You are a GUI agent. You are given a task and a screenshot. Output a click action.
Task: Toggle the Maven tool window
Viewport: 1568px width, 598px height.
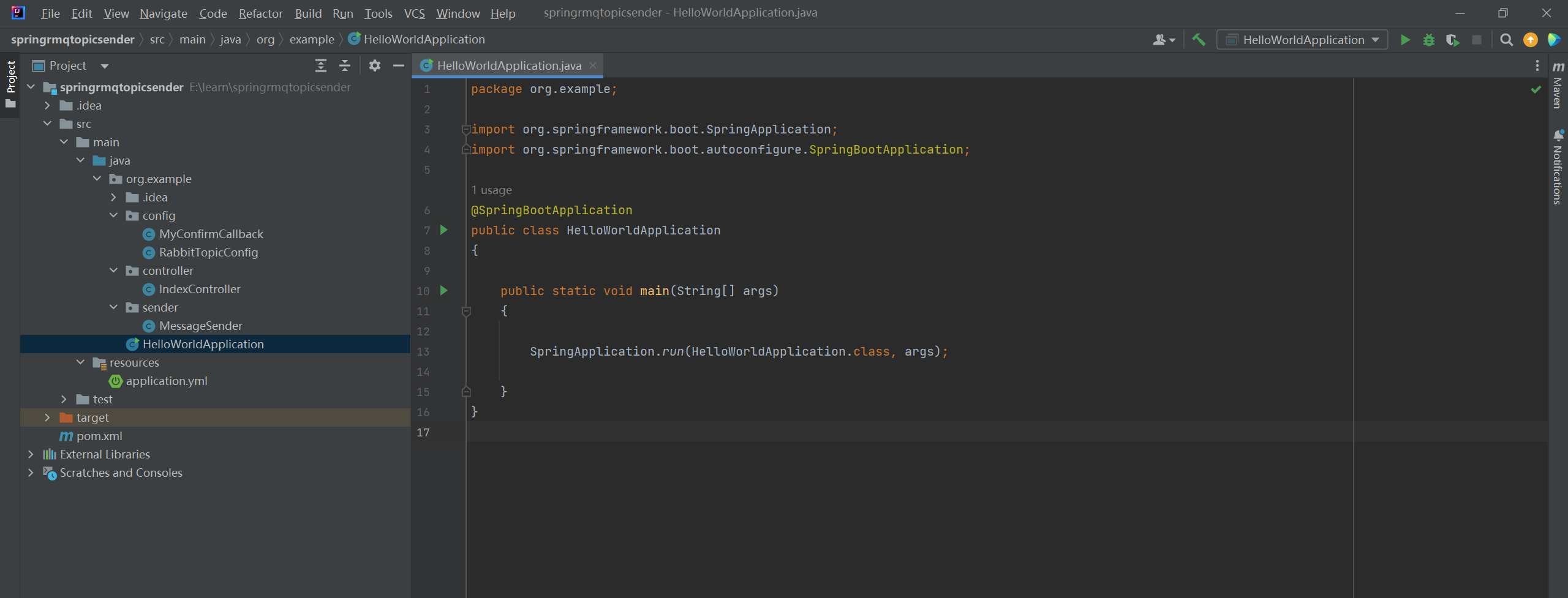(x=1558, y=86)
